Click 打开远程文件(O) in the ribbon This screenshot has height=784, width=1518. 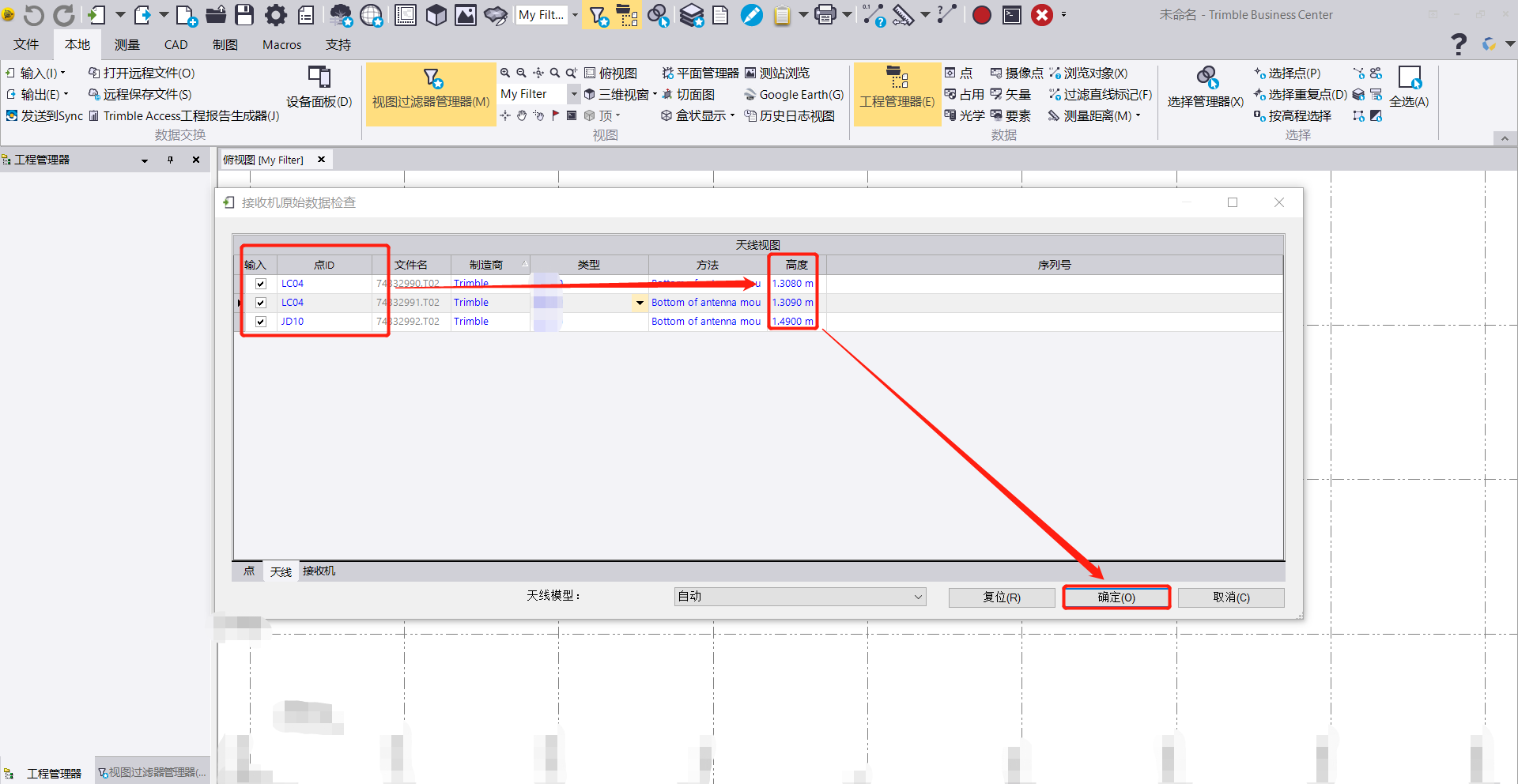tap(142, 73)
